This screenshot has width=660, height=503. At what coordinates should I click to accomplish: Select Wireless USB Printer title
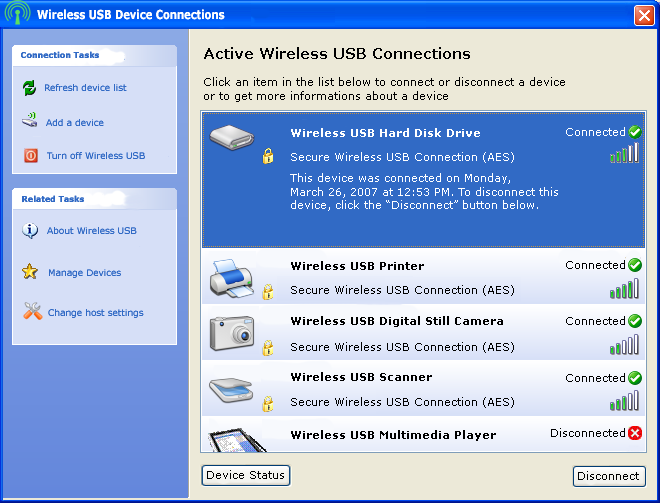357,266
